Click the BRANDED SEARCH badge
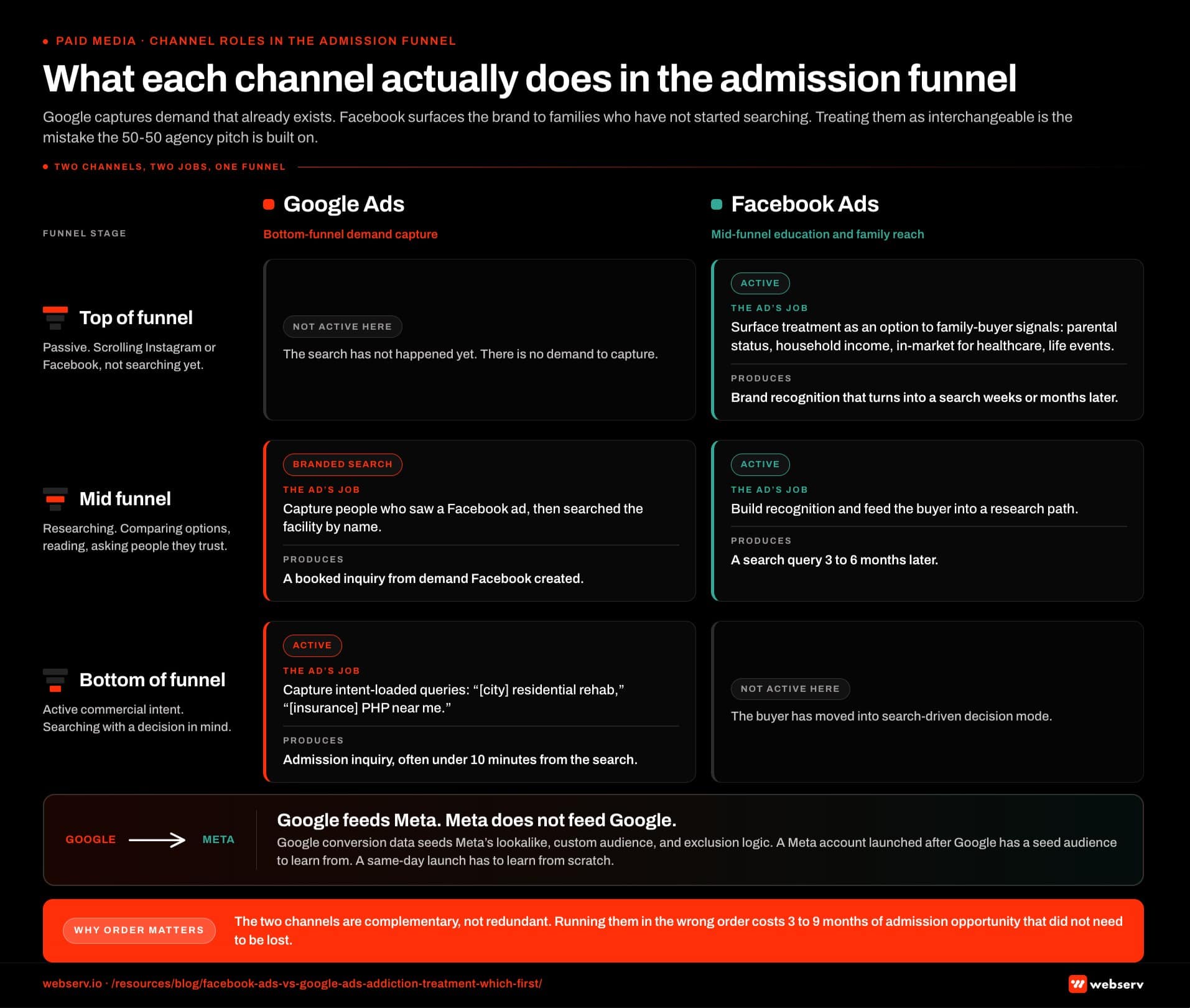The width and height of the screenshot is (1190, 1008). pyautogui.click(x=343, y=465)
